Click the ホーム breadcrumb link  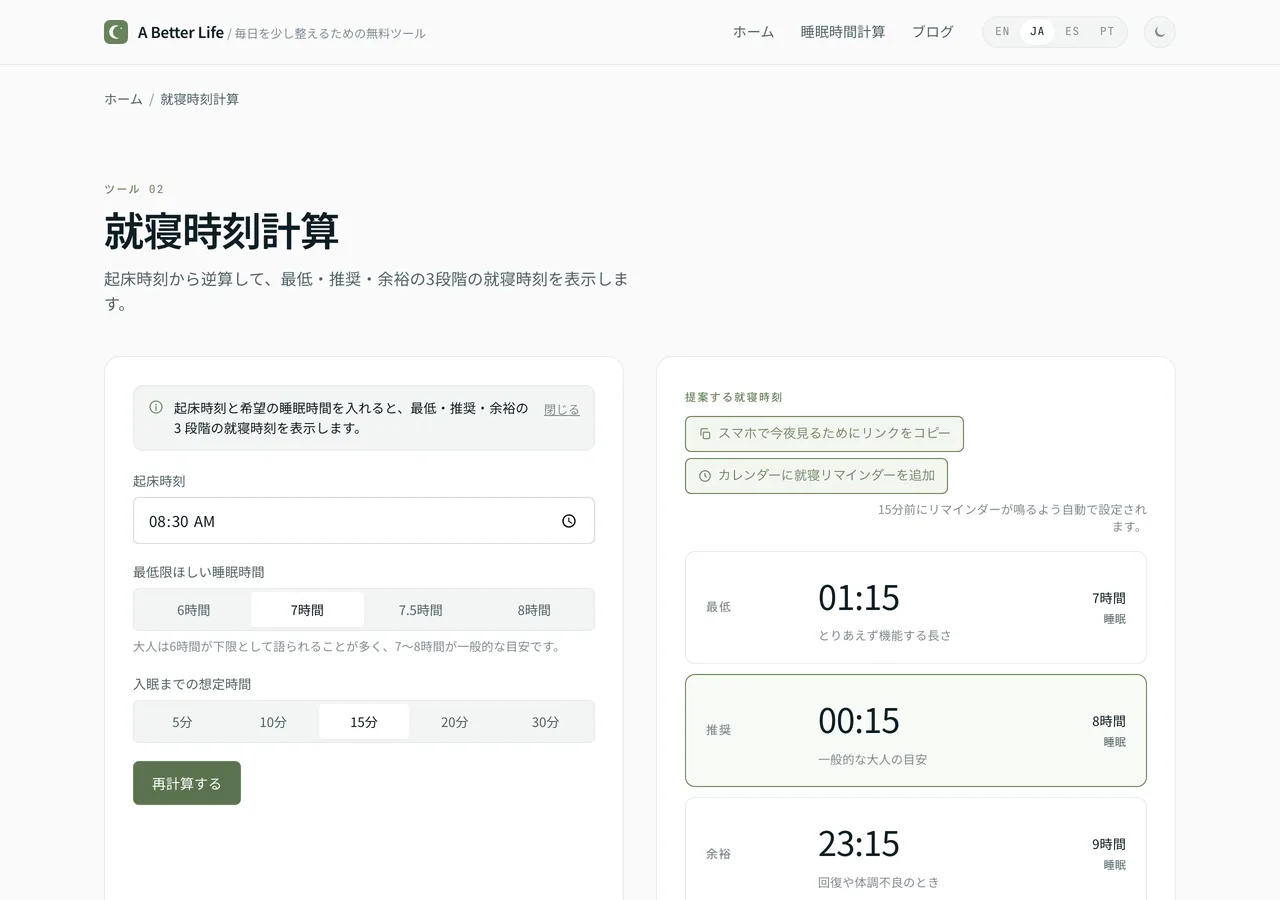123,99
